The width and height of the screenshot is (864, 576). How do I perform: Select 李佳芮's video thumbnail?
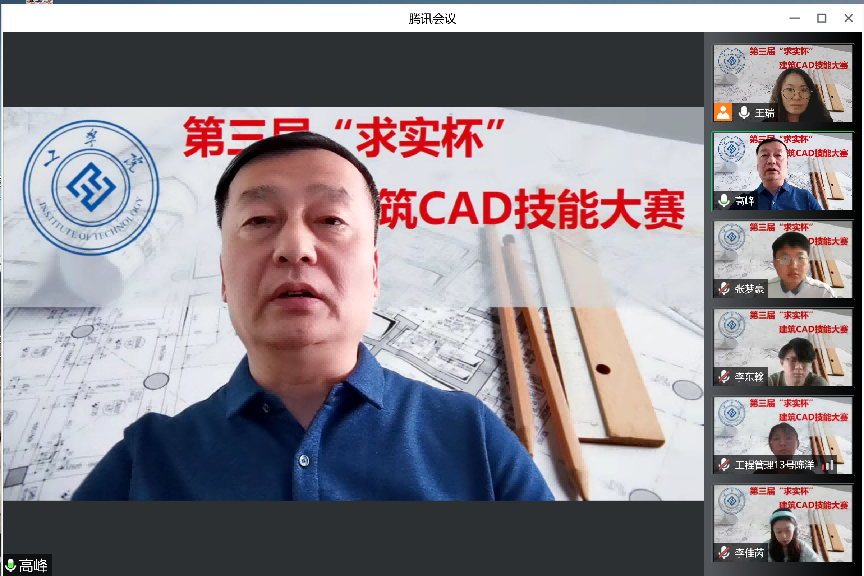tap(782, 518)
